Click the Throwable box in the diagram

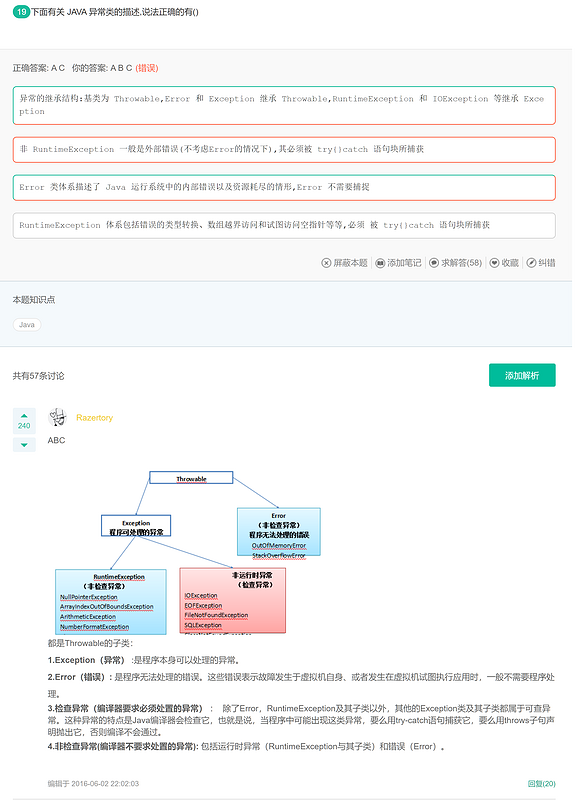point(191,478)
